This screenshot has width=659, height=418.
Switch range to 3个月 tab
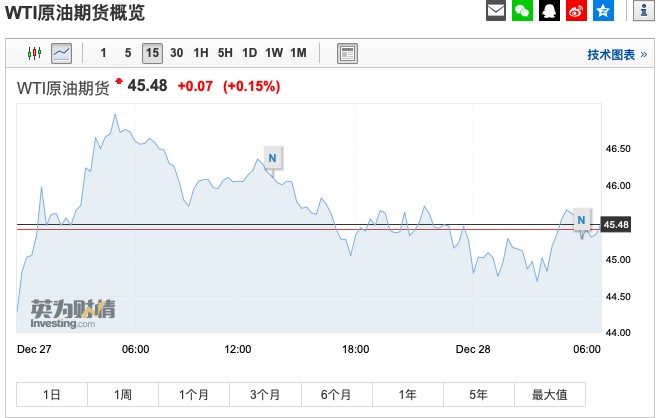click(x=265, y=394)
